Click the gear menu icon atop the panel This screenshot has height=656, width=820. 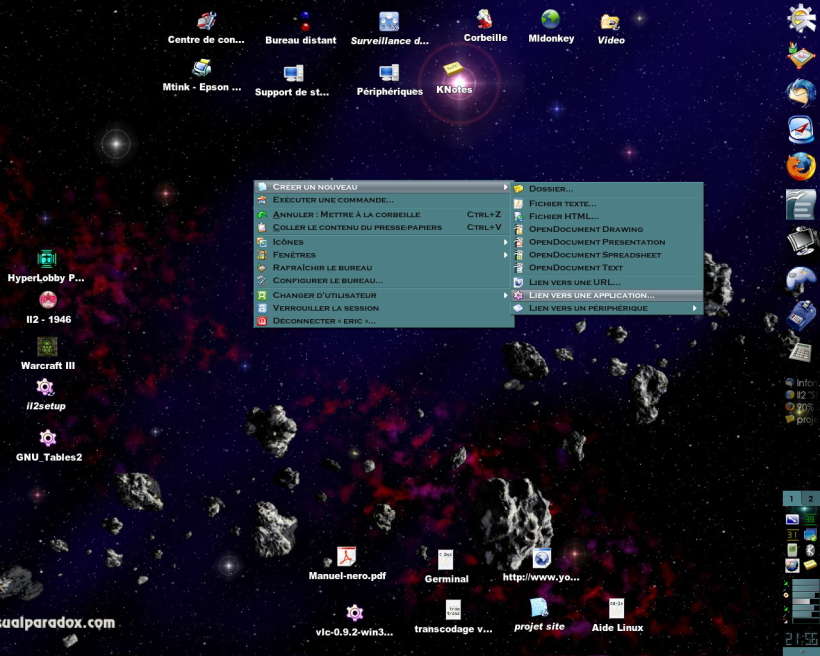[x=801, y=18]
